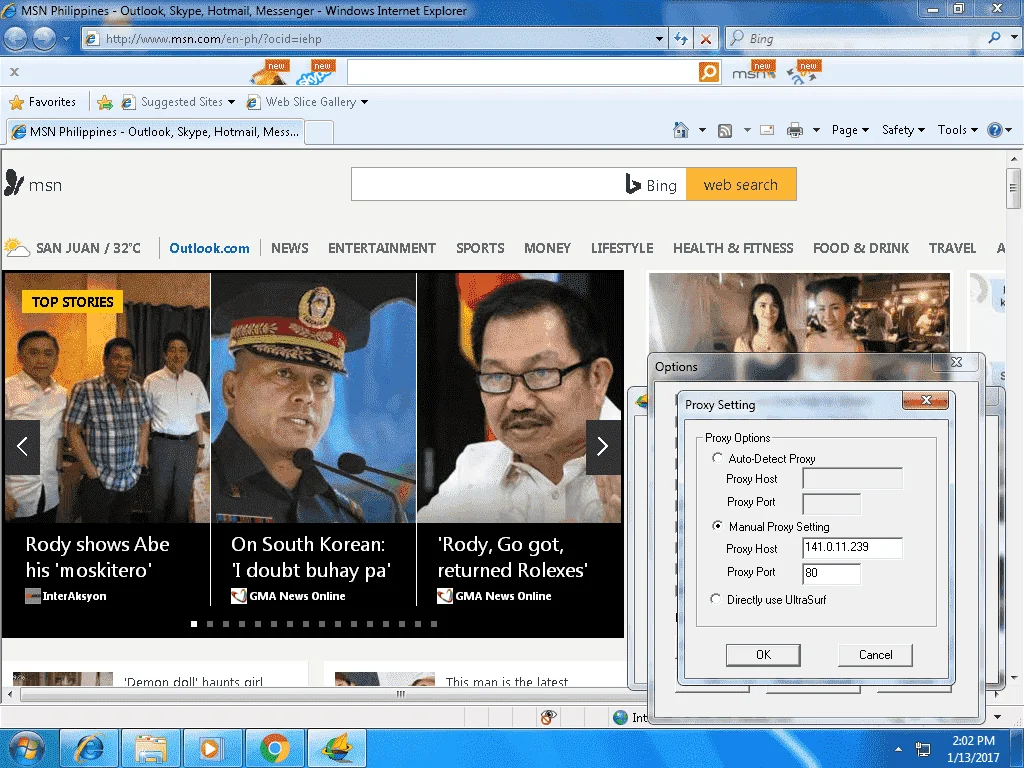Click the Read Mail icon
This screenshot has width=1024, height=768.
767,130
